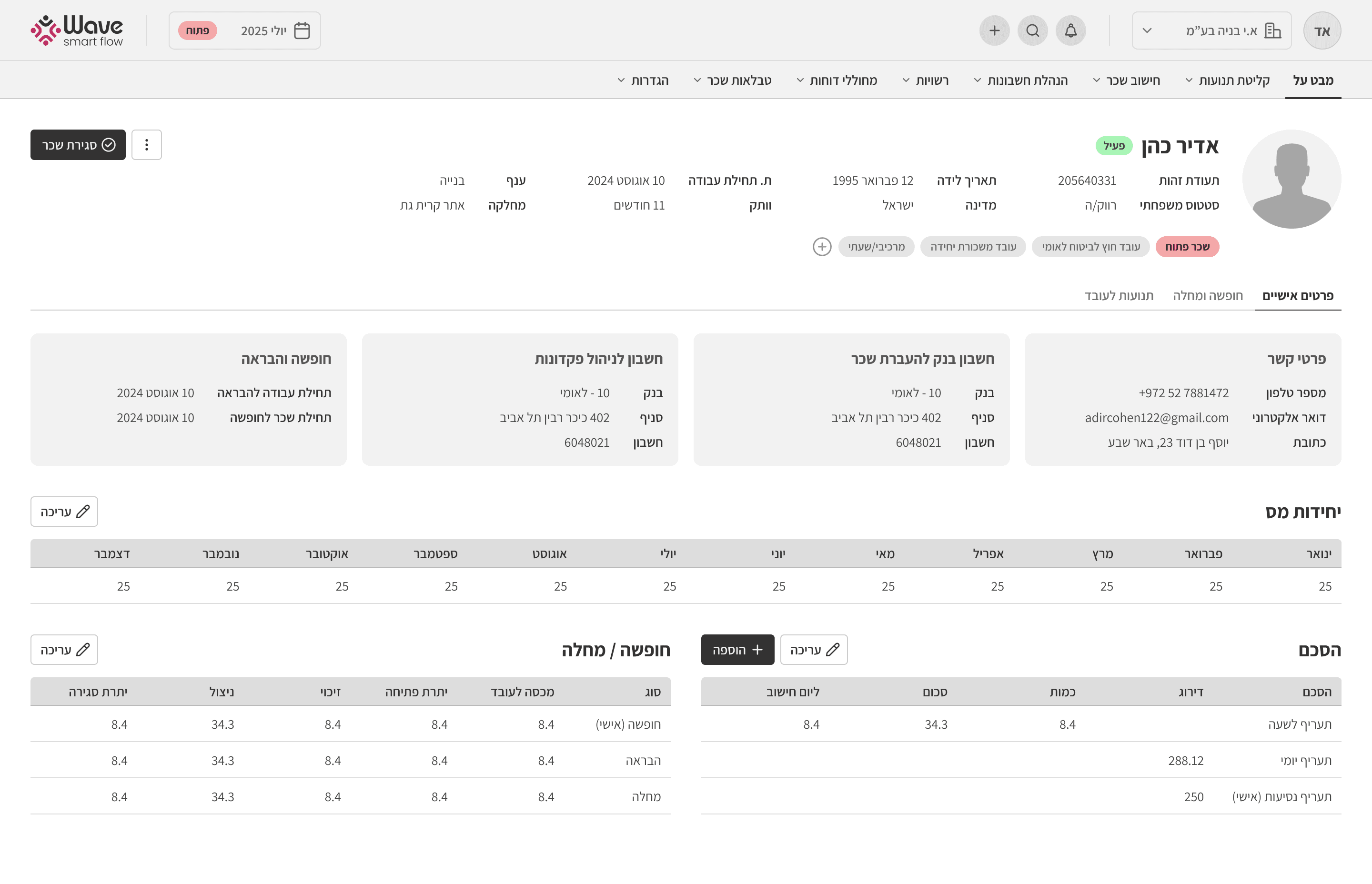Open the הגדרות dropdown menu
Image resolution: width=1372 pixels, height=884 pixels.
click(x=643, y=80)
